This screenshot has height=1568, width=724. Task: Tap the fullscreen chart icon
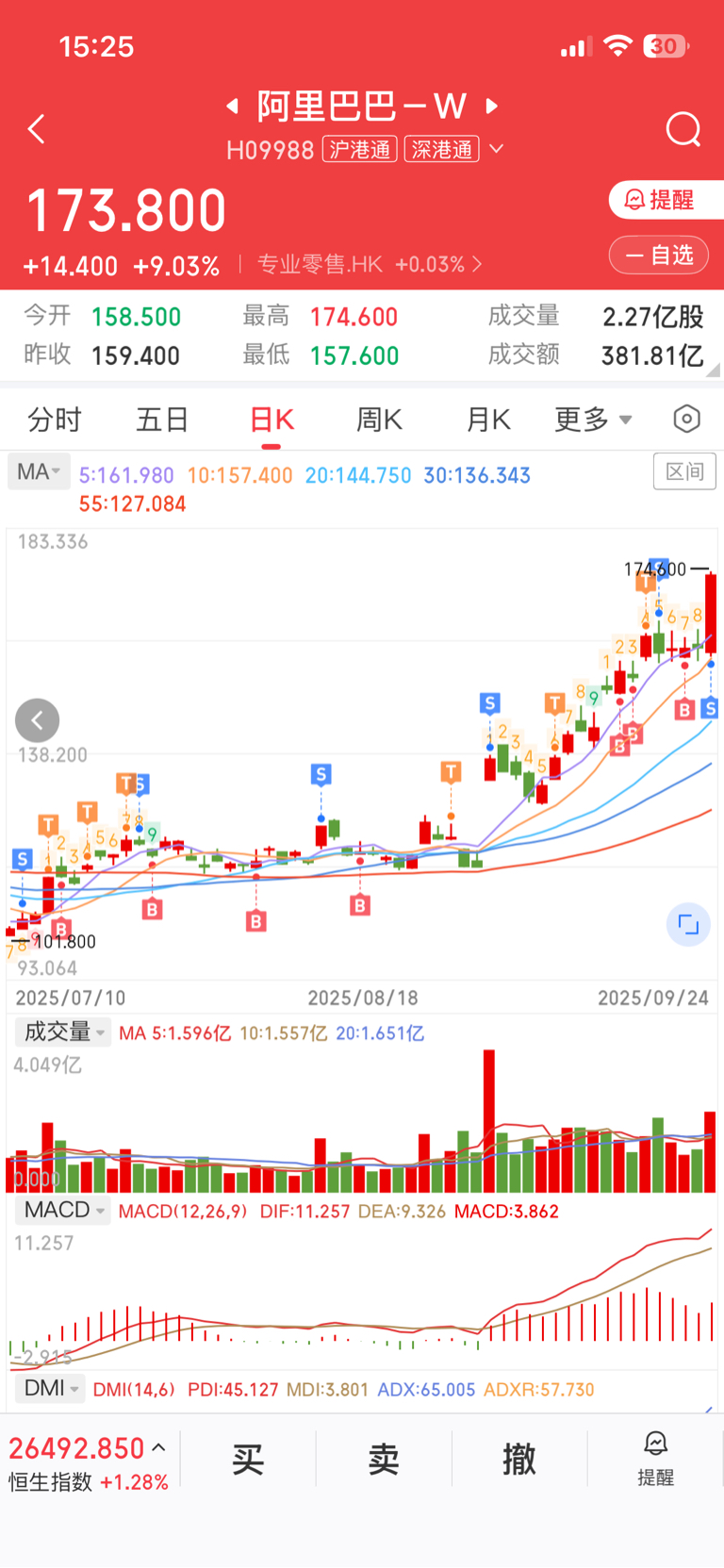(689, 925)
